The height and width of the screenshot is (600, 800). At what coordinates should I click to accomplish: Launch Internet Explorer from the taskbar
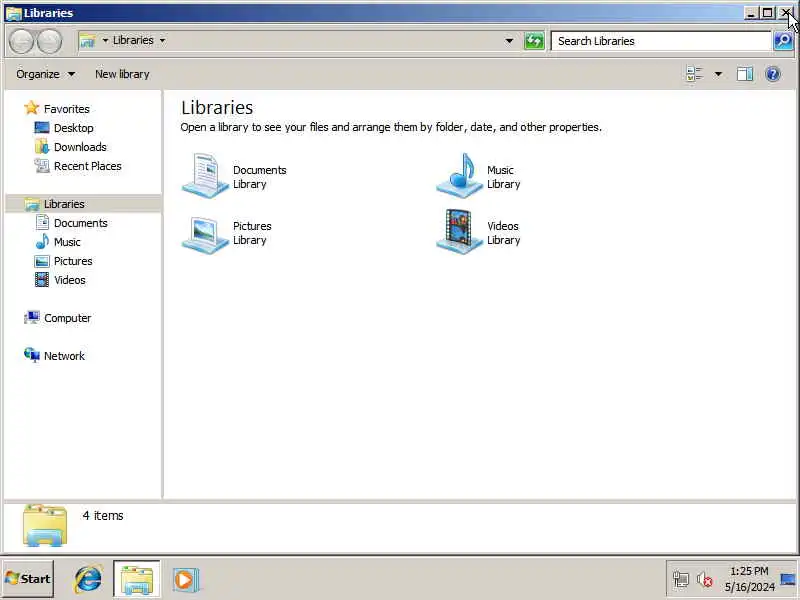tap(88, 579)
